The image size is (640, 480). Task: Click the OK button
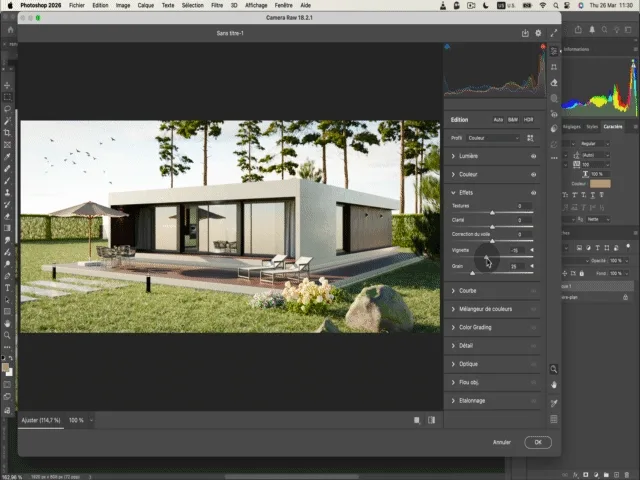[537, 442]
